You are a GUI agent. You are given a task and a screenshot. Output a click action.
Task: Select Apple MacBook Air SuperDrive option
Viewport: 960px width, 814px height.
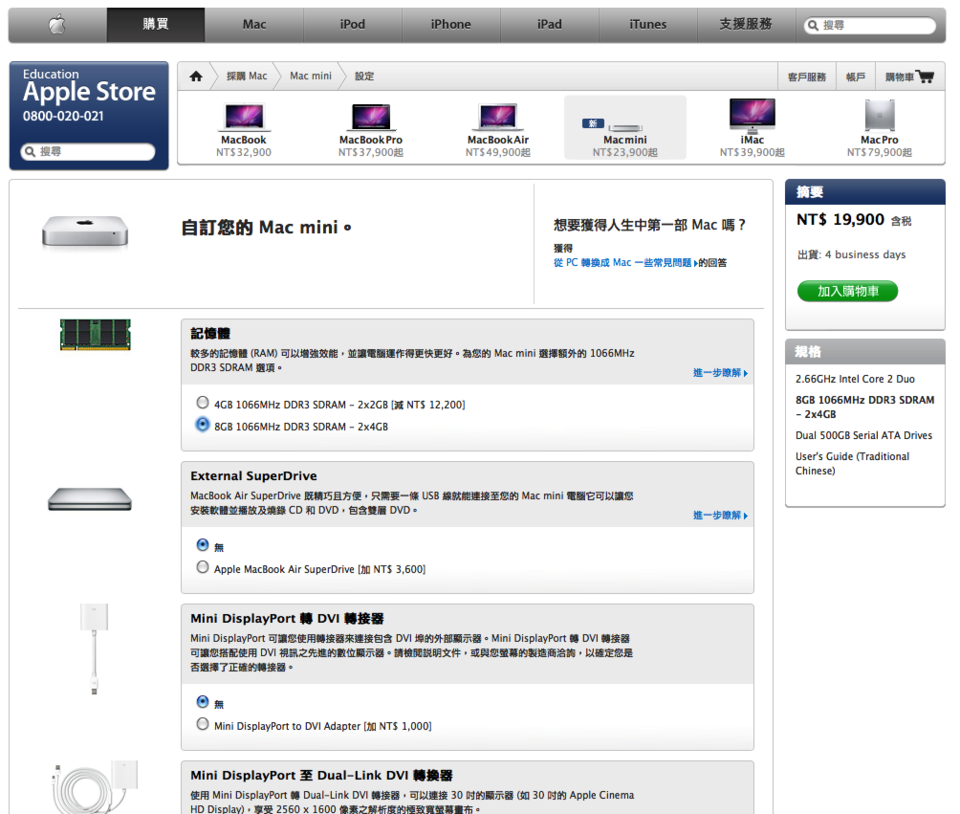pos(202,567)
